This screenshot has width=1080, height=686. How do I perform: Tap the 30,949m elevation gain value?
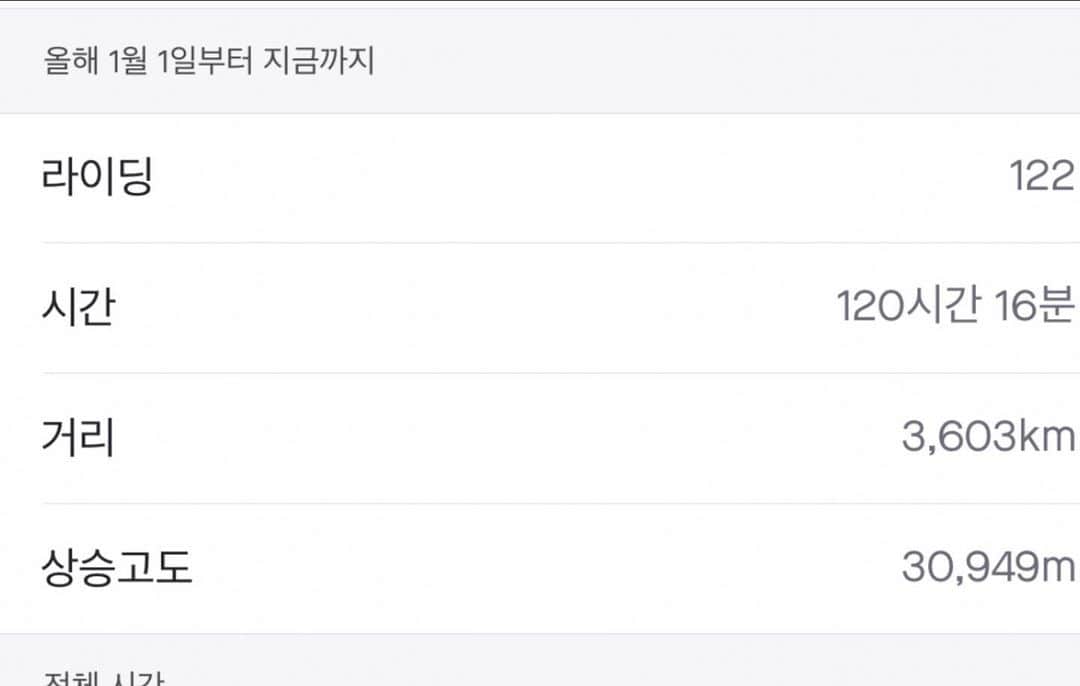point(988,567)
